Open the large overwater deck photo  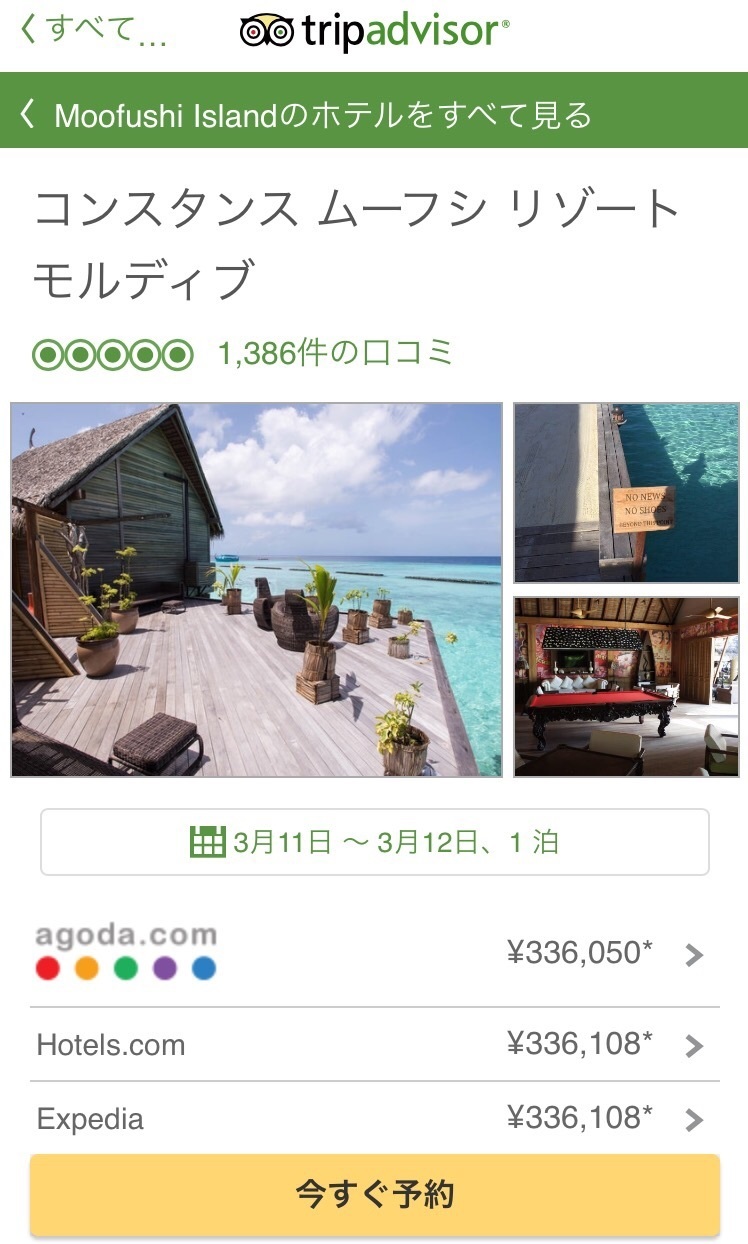(257, 590)
